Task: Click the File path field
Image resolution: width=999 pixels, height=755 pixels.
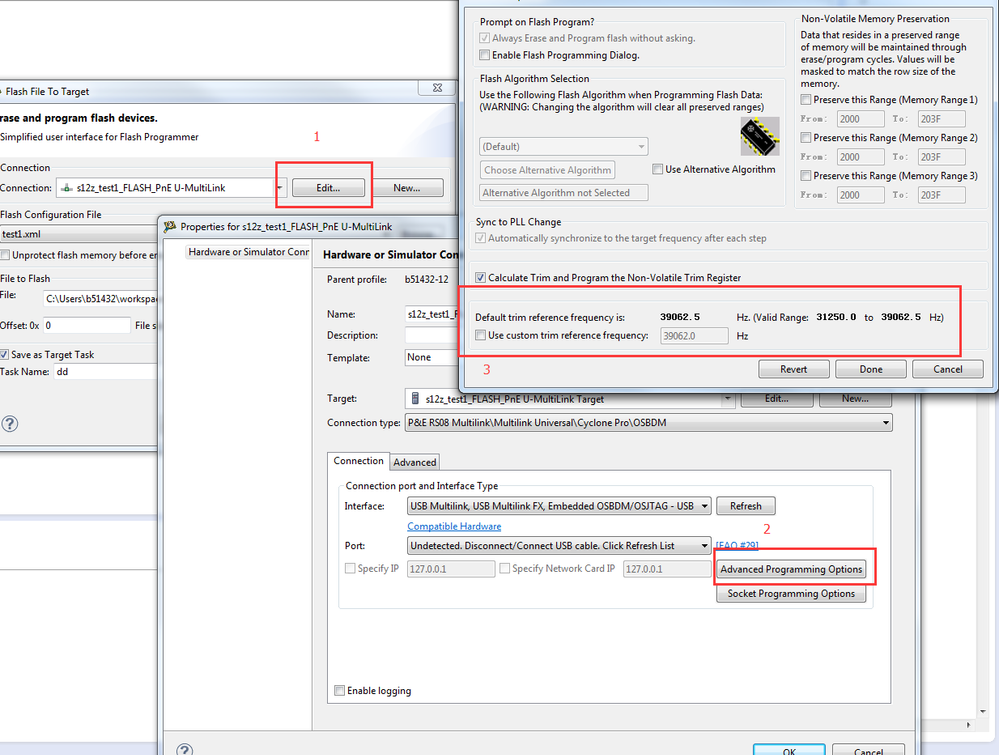Action: coord(101,298)
